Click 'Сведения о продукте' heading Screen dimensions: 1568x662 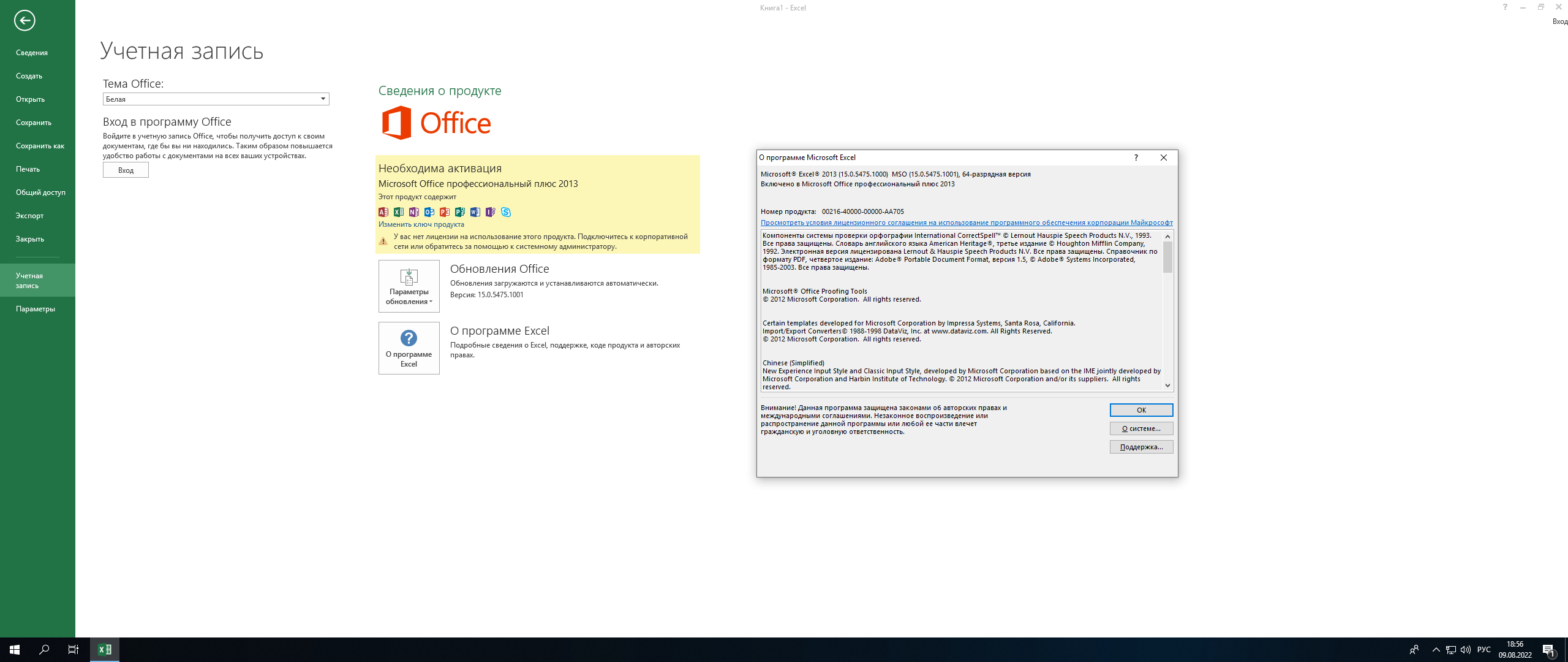coord(440,91)
